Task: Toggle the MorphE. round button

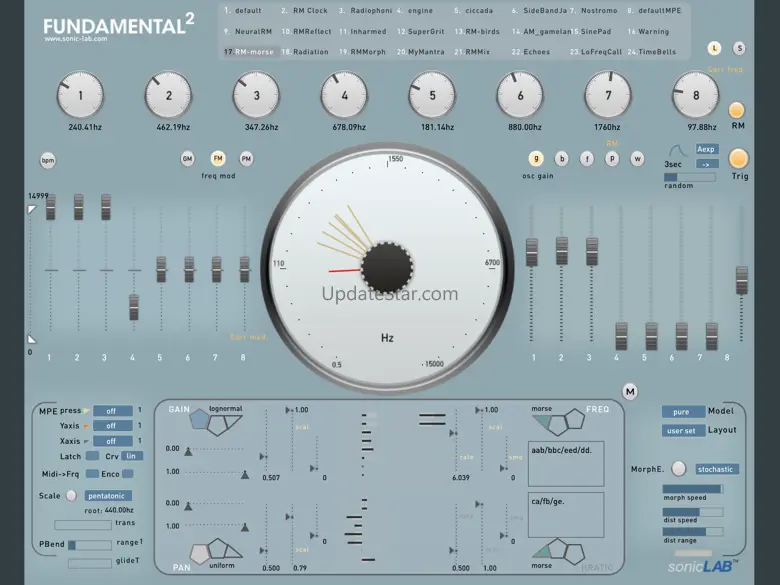Action: pos(679,469)
